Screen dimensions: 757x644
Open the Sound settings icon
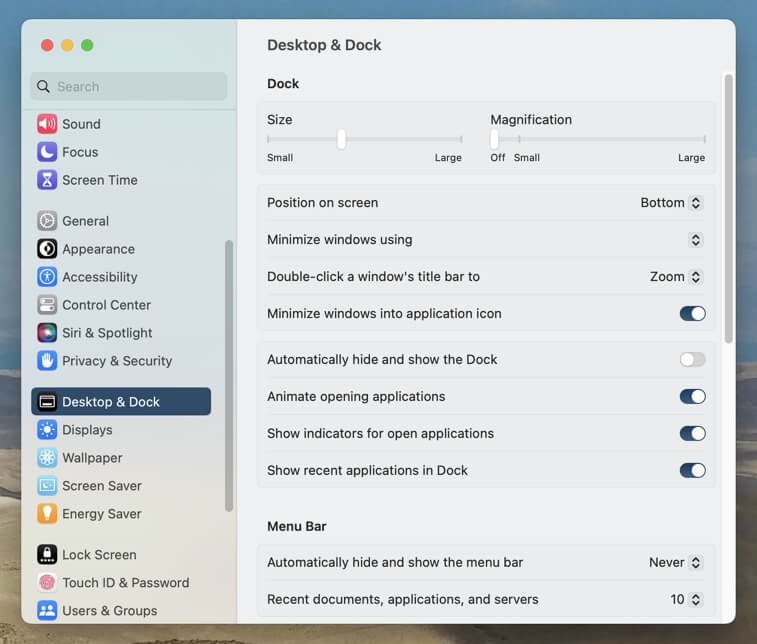click(47, 124)
